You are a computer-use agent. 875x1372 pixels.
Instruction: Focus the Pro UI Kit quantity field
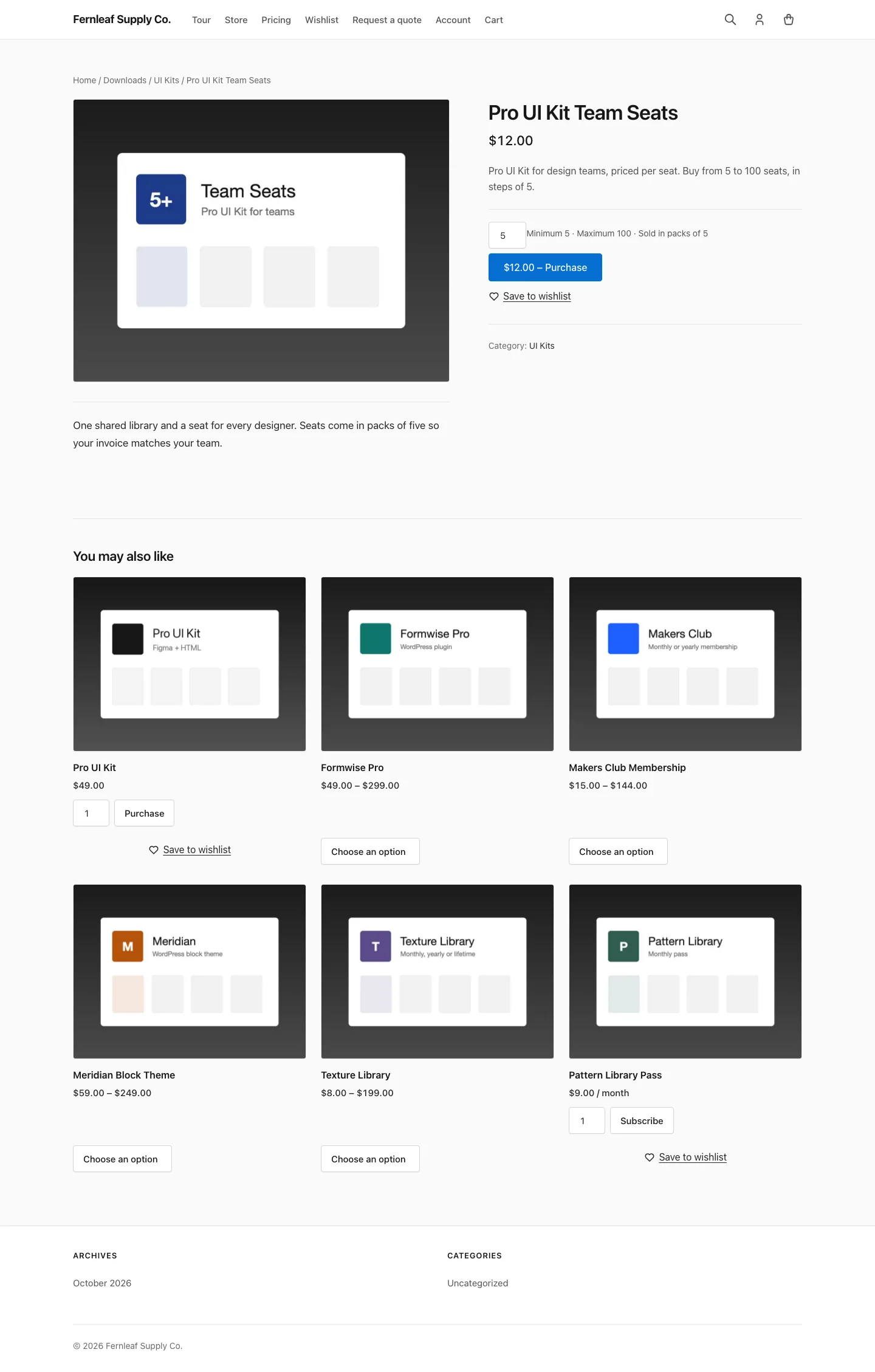click(x=91, y=813)
